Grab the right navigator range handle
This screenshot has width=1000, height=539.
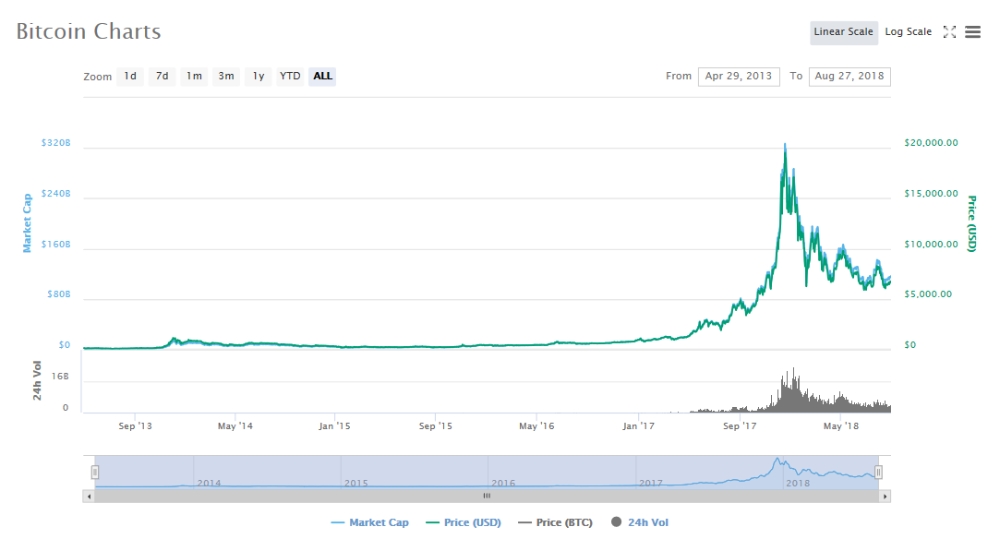(878, 471)
